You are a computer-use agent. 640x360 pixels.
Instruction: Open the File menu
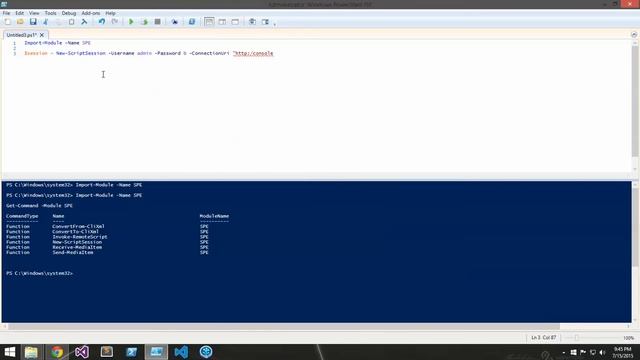click(x=6, y=13)
